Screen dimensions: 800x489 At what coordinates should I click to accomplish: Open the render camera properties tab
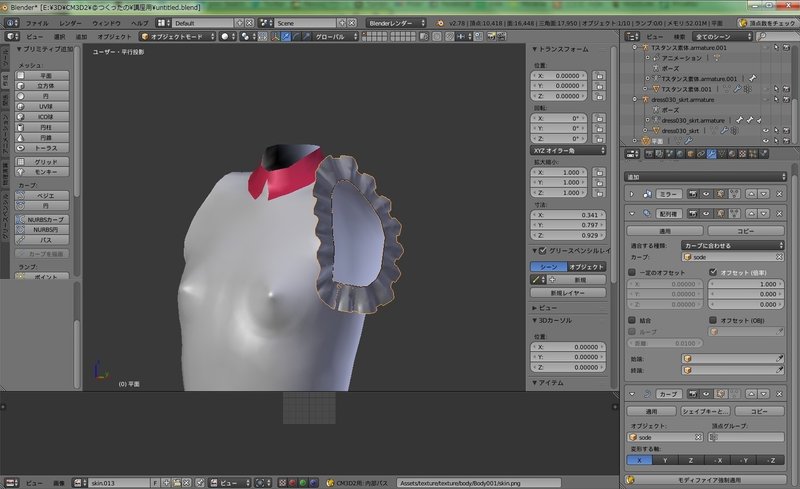point(649,154)
